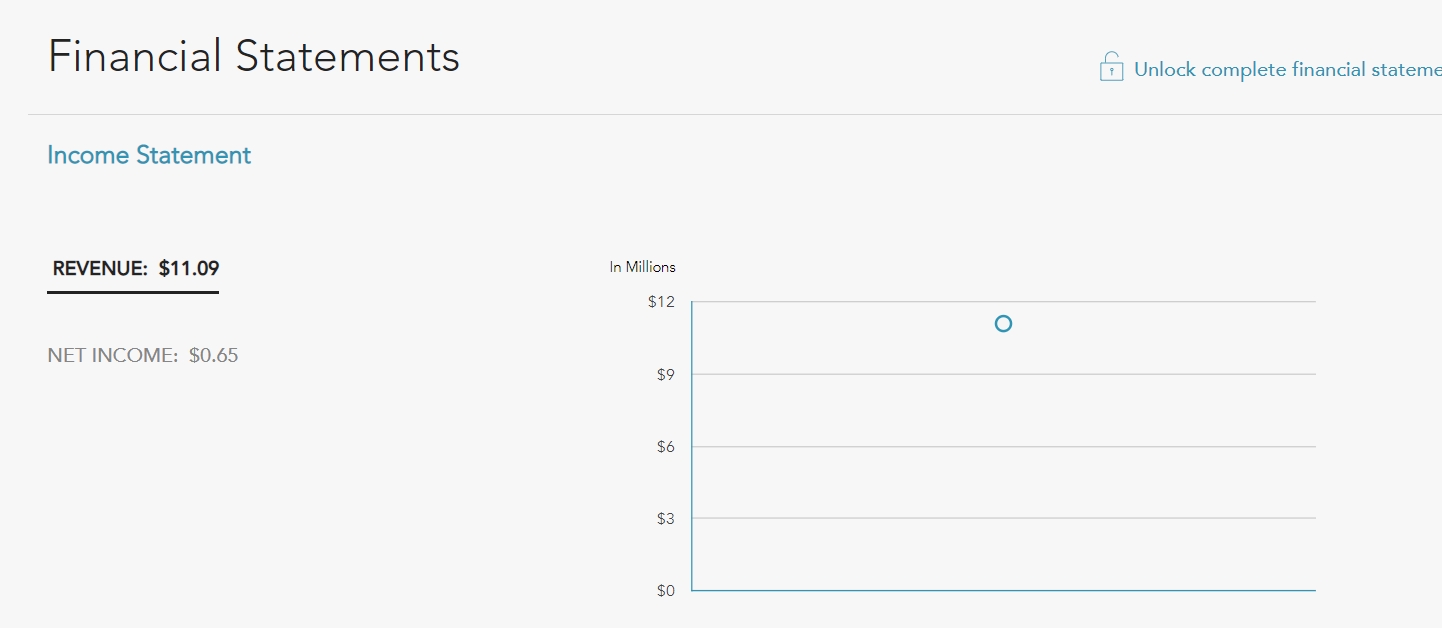Select the REVENUE tab
Viewport: 1442px width, 628px height.
[133, 269]
